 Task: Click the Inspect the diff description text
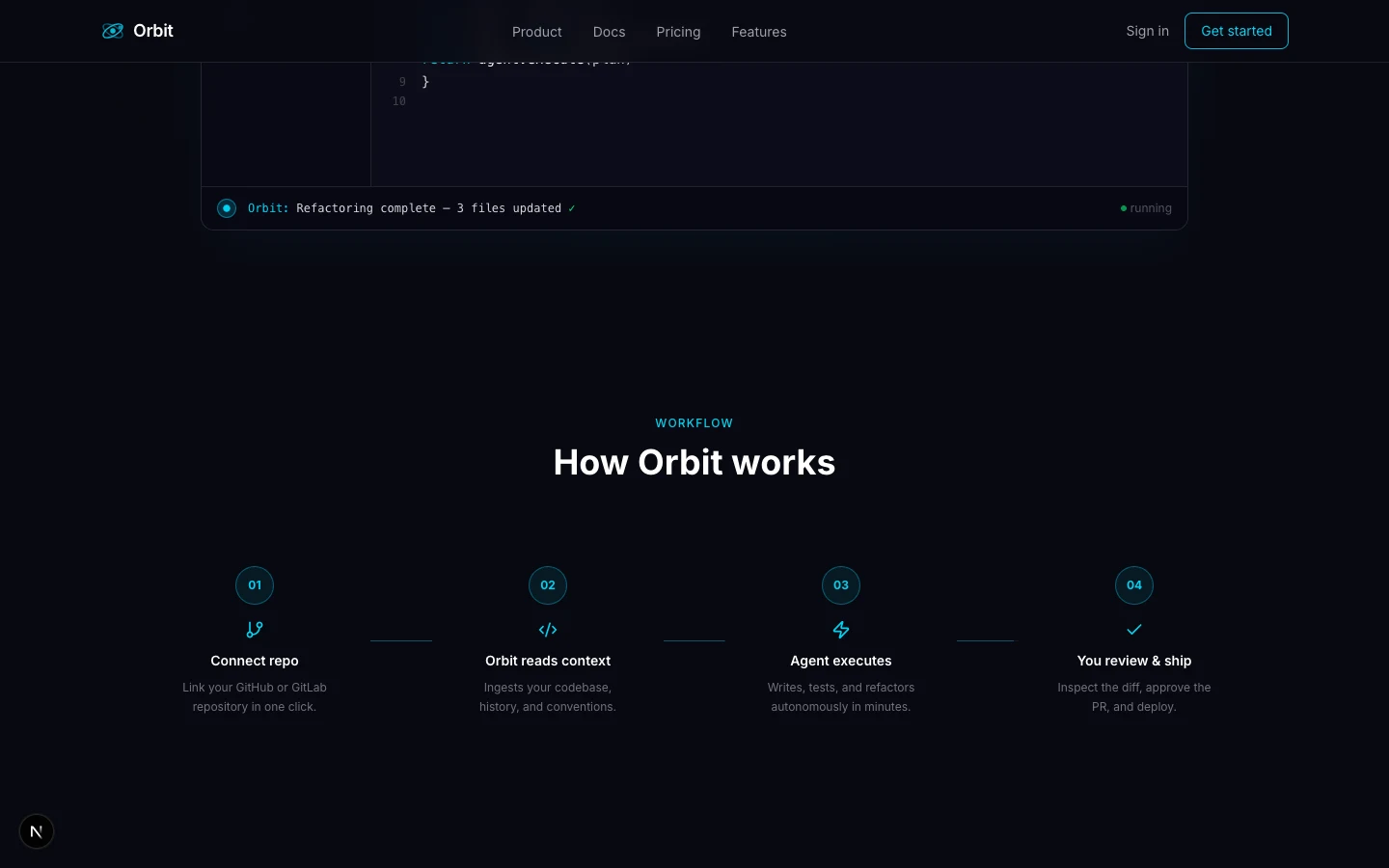pyautogui.click(x=1134, y=697)
